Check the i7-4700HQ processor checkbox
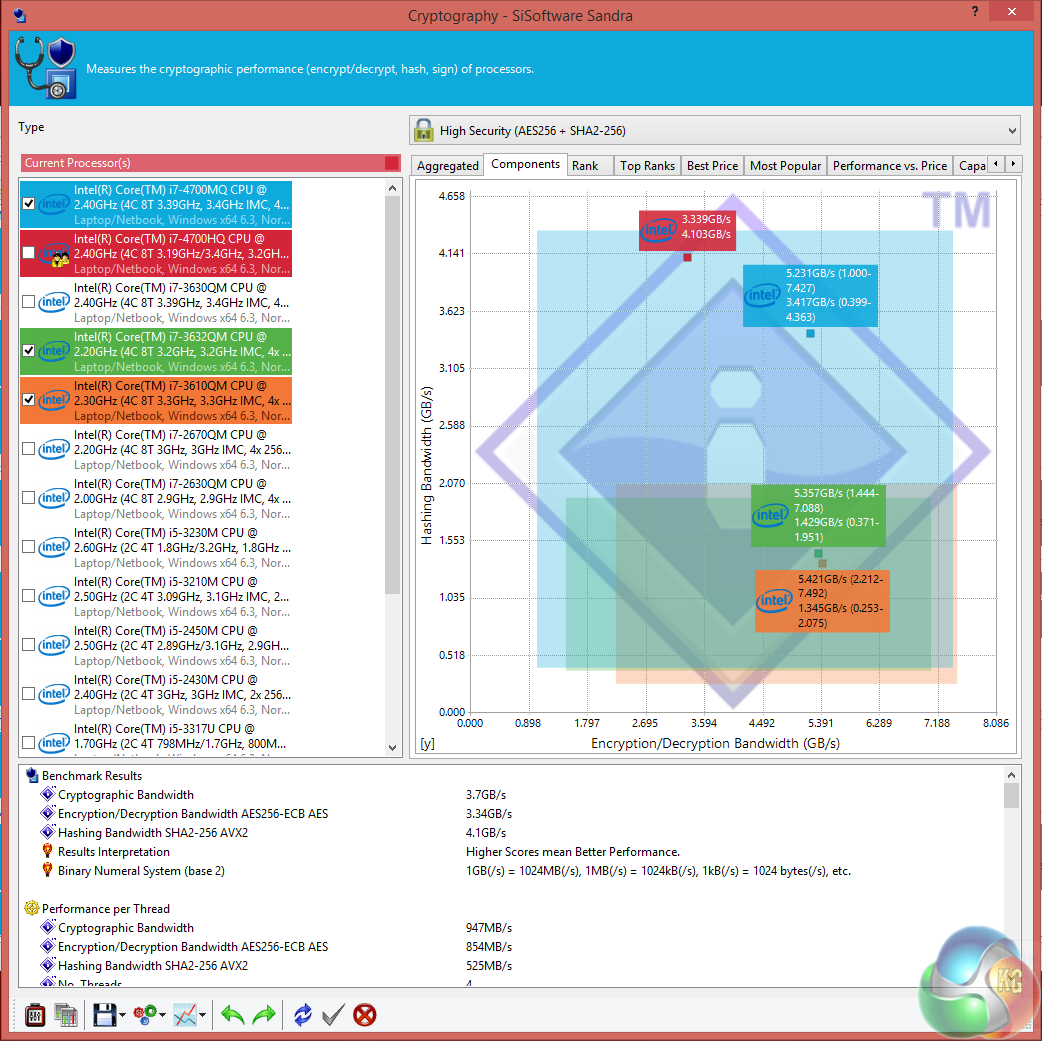Image resolution: width=1042 pixels, height=1041 pixels. [29, 253]
